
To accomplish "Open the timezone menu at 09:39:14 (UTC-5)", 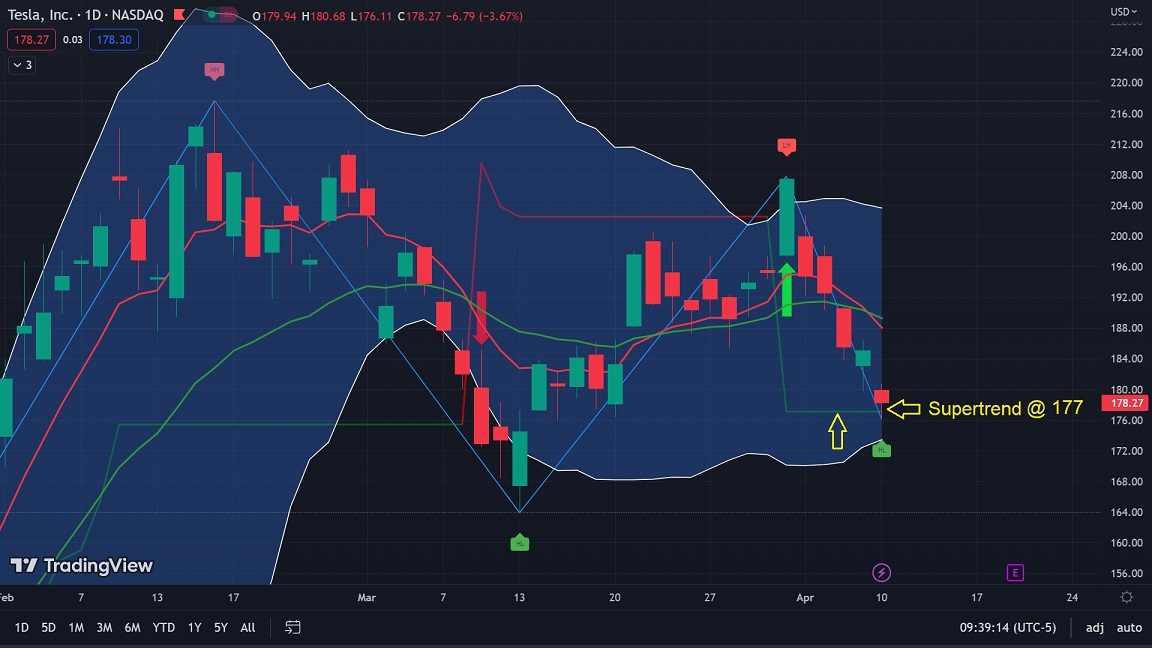I will (1007, 627).
